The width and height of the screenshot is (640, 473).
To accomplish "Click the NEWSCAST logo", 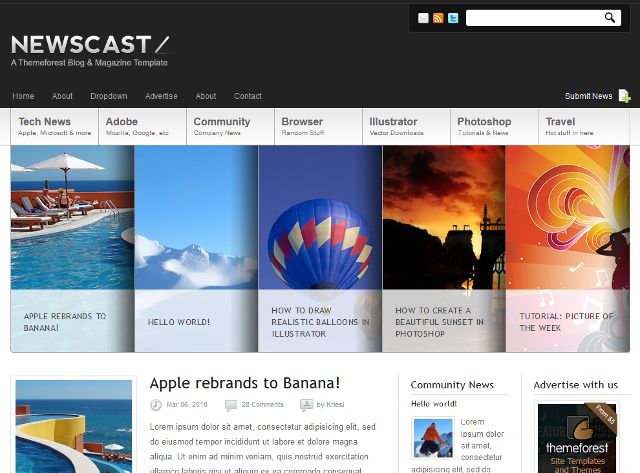I will tap(90, 44).
